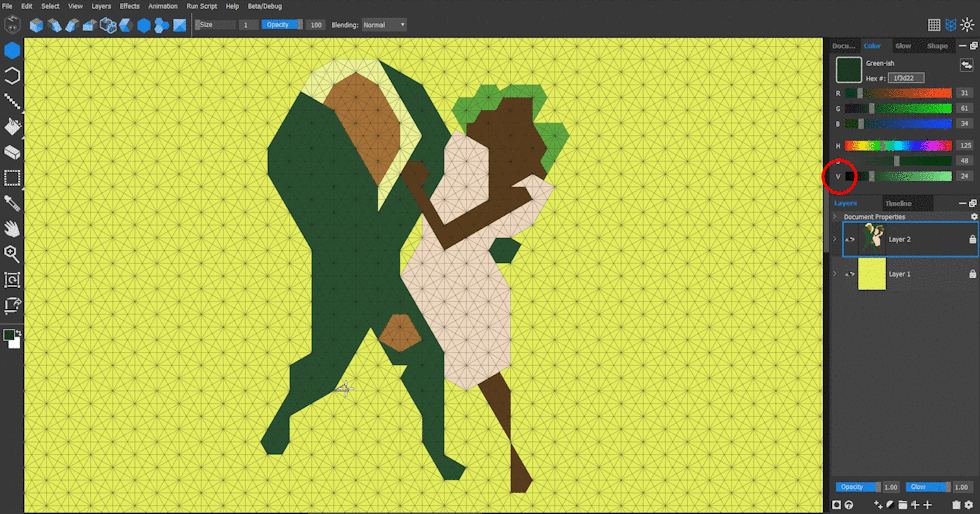This screenshot has height=514, width=980.
Task: Select the paint bucket fill tool
Action: (x=12, y=127)
